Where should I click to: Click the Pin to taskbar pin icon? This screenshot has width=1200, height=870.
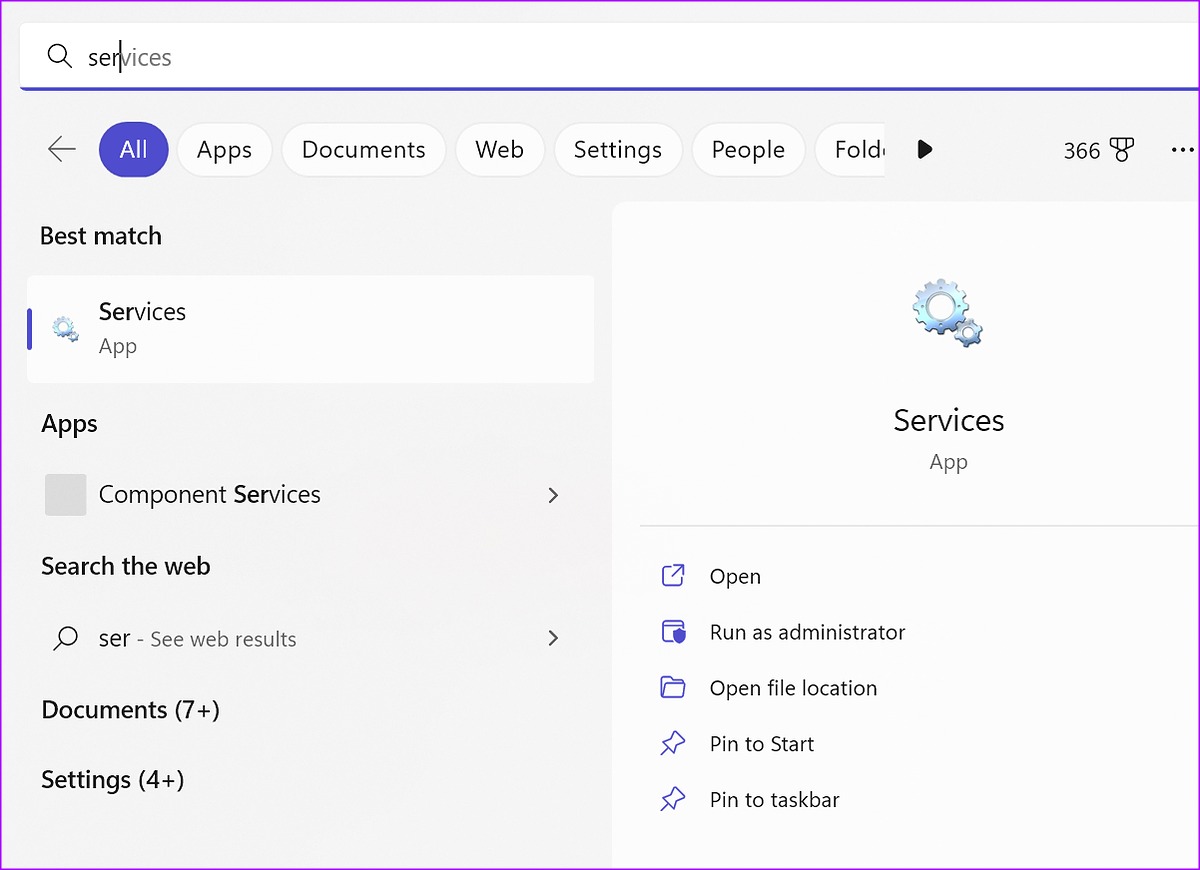673,800
